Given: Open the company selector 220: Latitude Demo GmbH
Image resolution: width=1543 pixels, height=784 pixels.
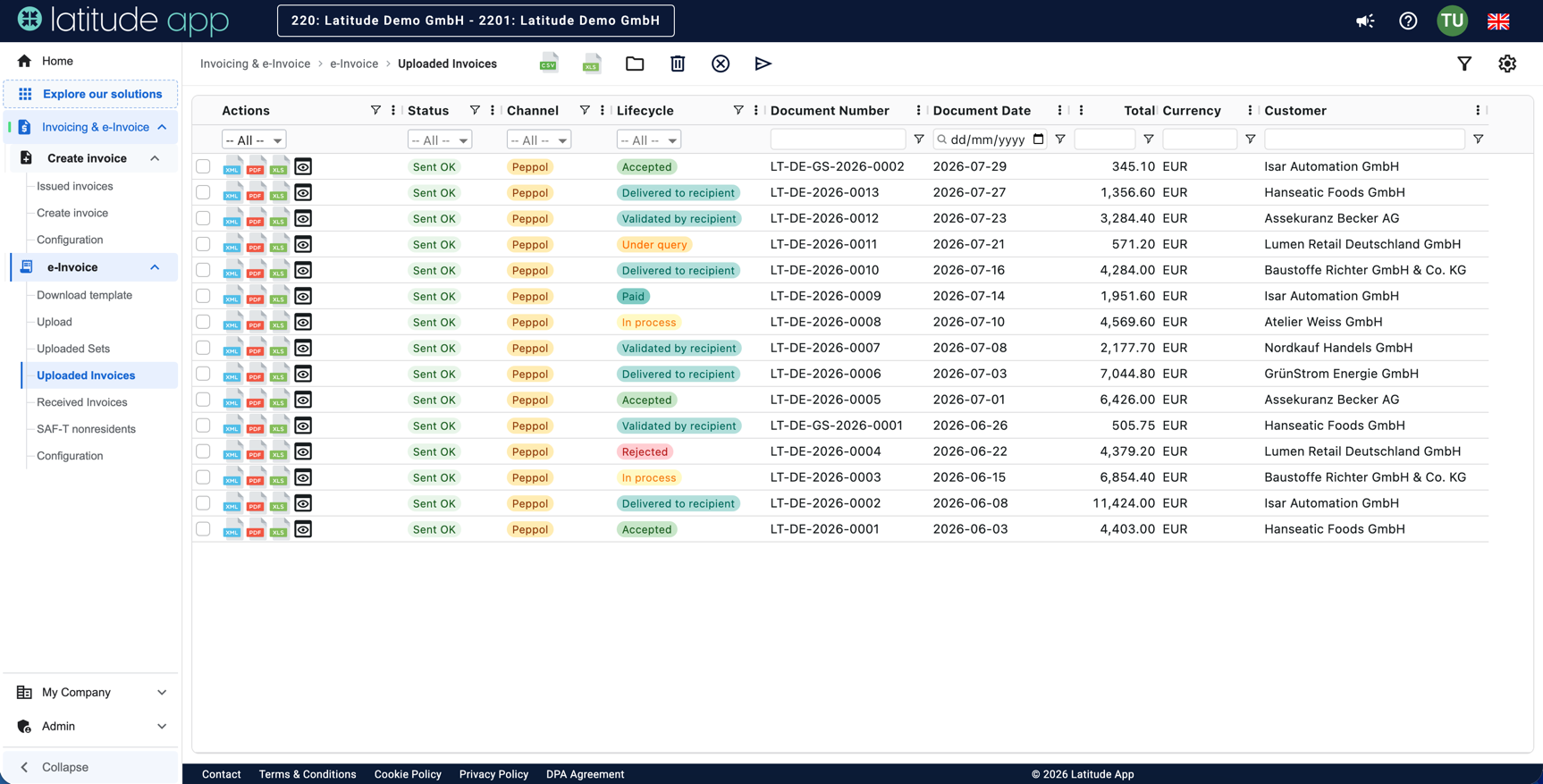Looking at the screenshot, I should [x=476, y=21].
